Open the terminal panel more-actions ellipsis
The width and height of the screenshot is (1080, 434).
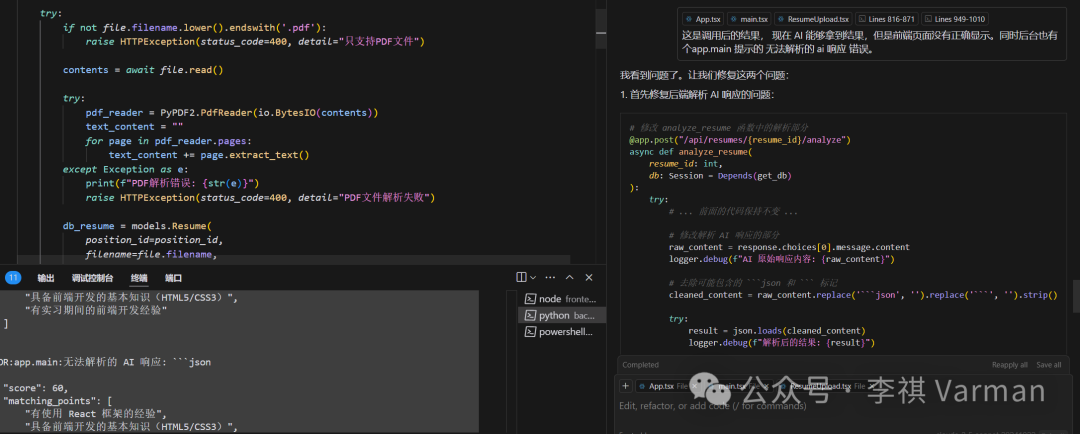550,277
